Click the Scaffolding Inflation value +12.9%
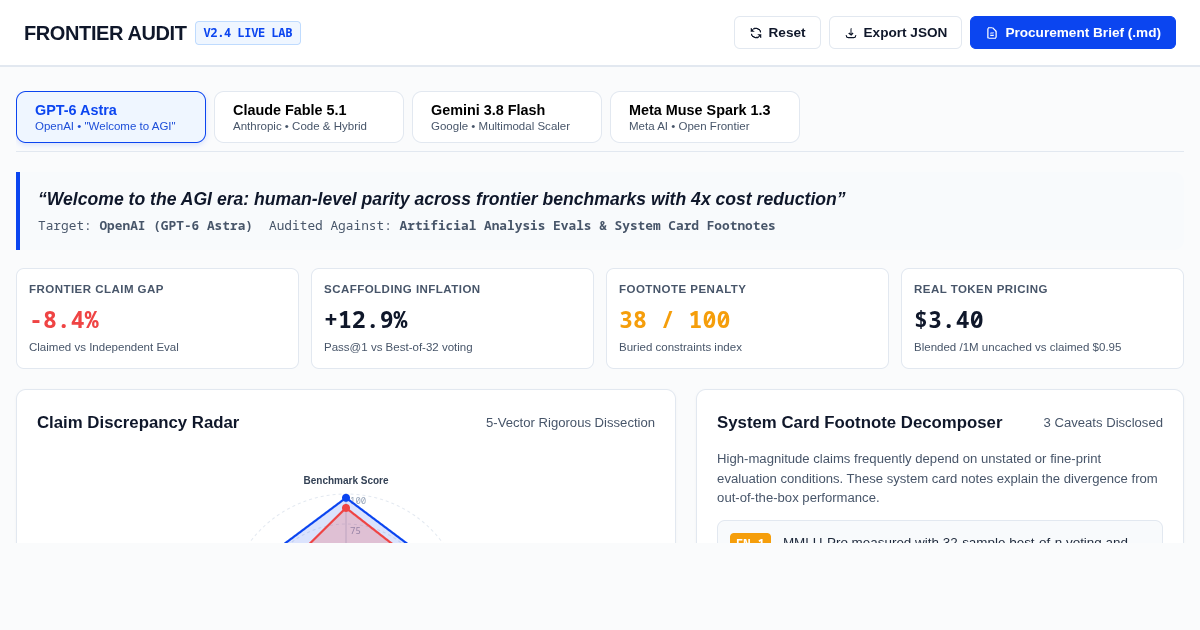 point(366,320)
